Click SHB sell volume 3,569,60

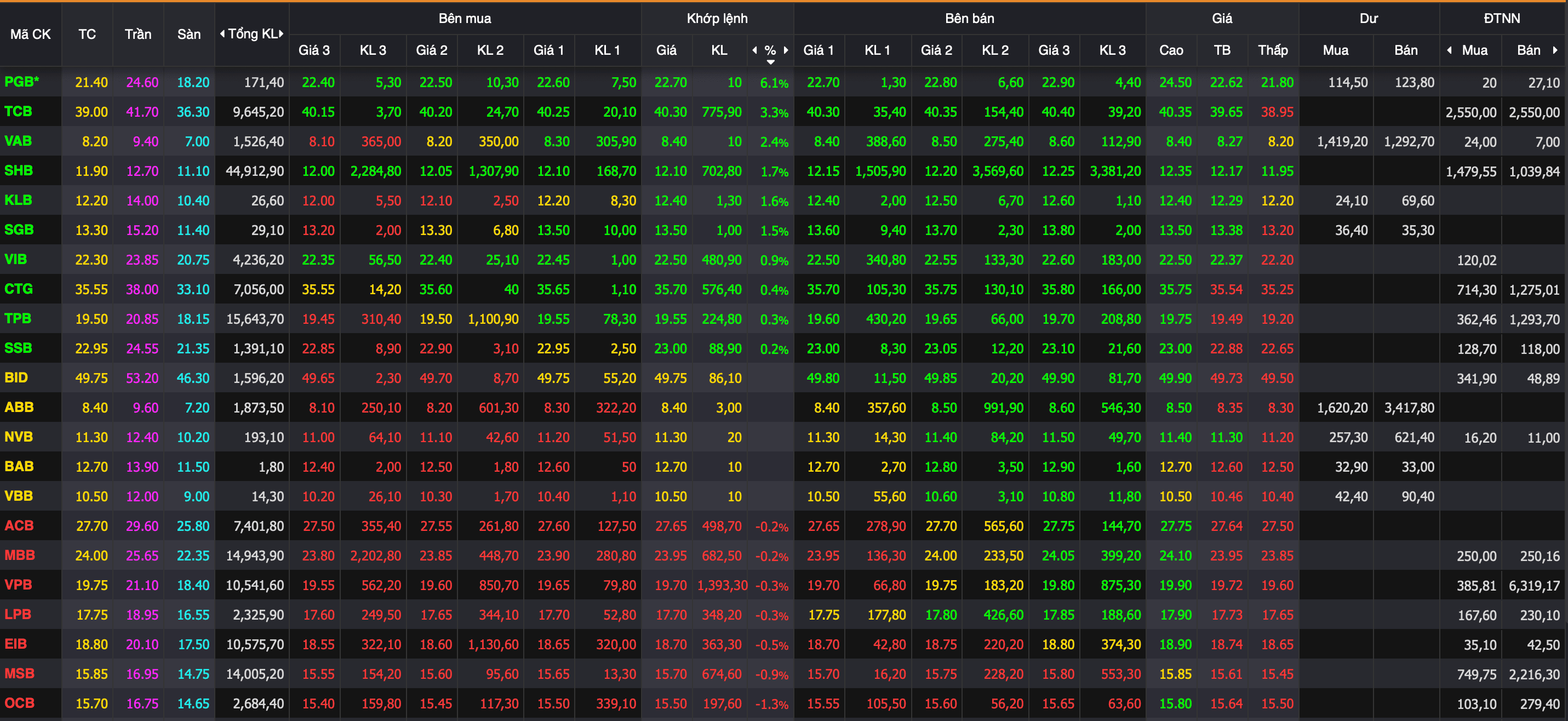point(997,171)
